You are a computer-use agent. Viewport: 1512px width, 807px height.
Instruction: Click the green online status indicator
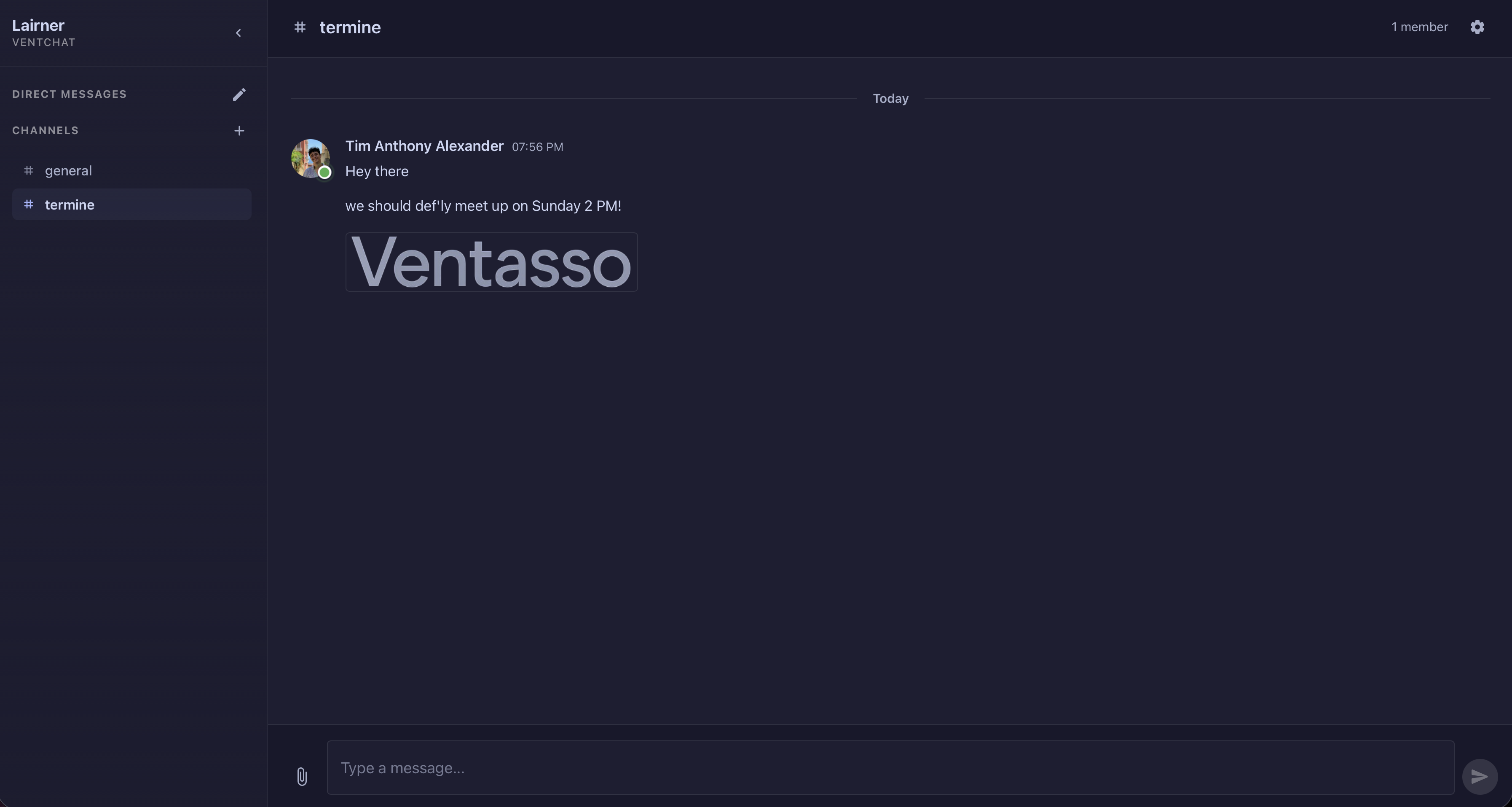(x=324, y=173)
